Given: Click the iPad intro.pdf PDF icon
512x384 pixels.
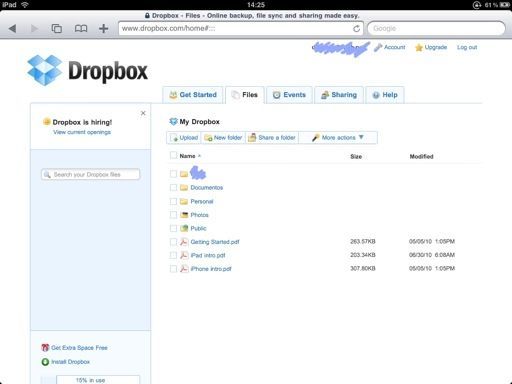Looking at the screenshot, I should click(x=184, y=255).
